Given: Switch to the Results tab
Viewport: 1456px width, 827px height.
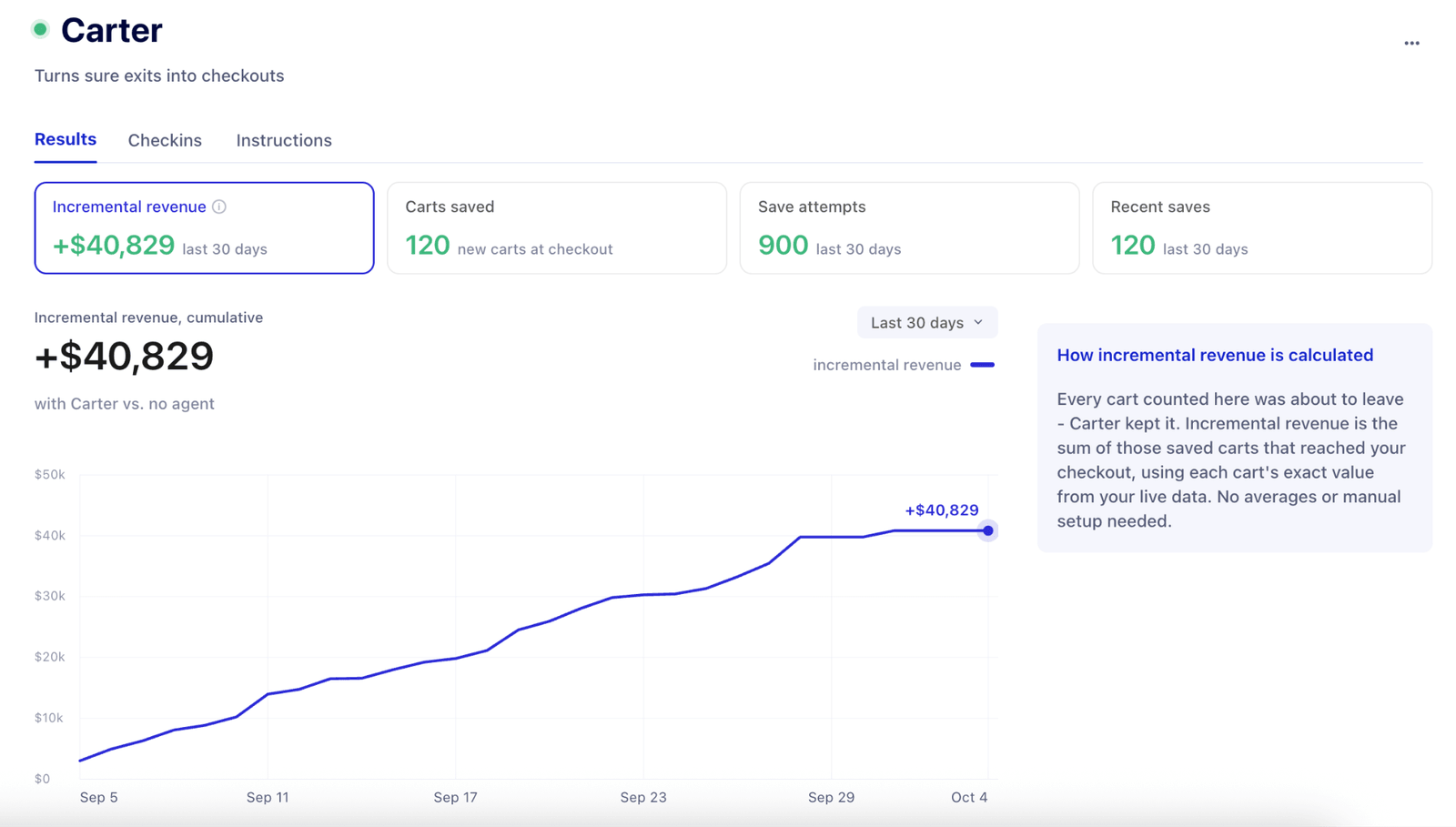Looking at the screenshot, I should (x=66, y=139).
